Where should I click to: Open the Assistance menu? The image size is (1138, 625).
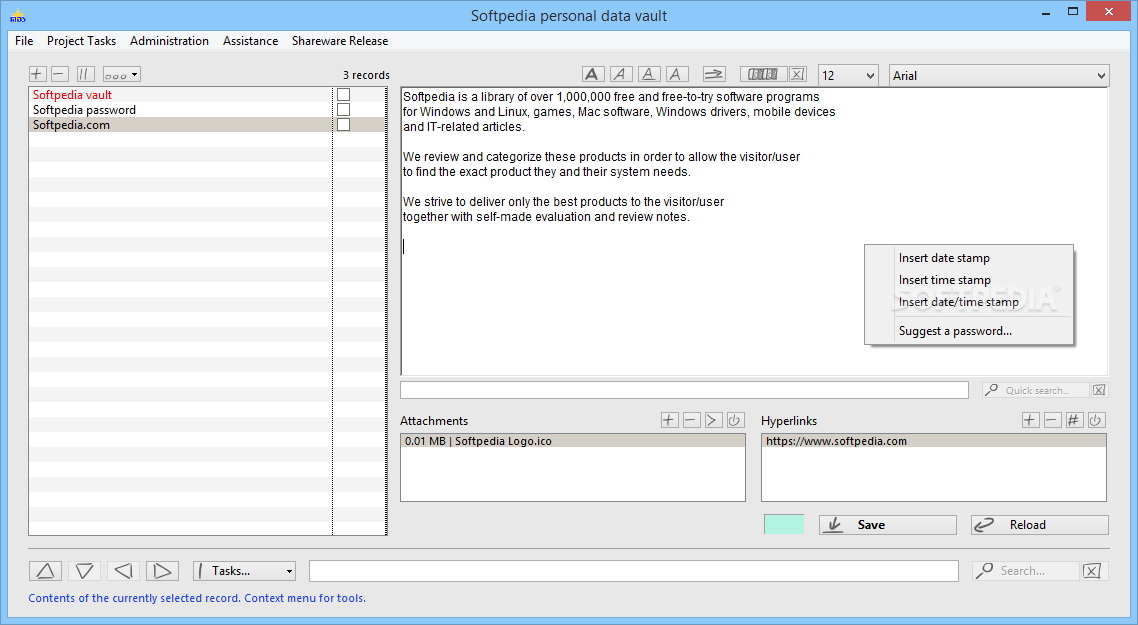pos(250,41)
